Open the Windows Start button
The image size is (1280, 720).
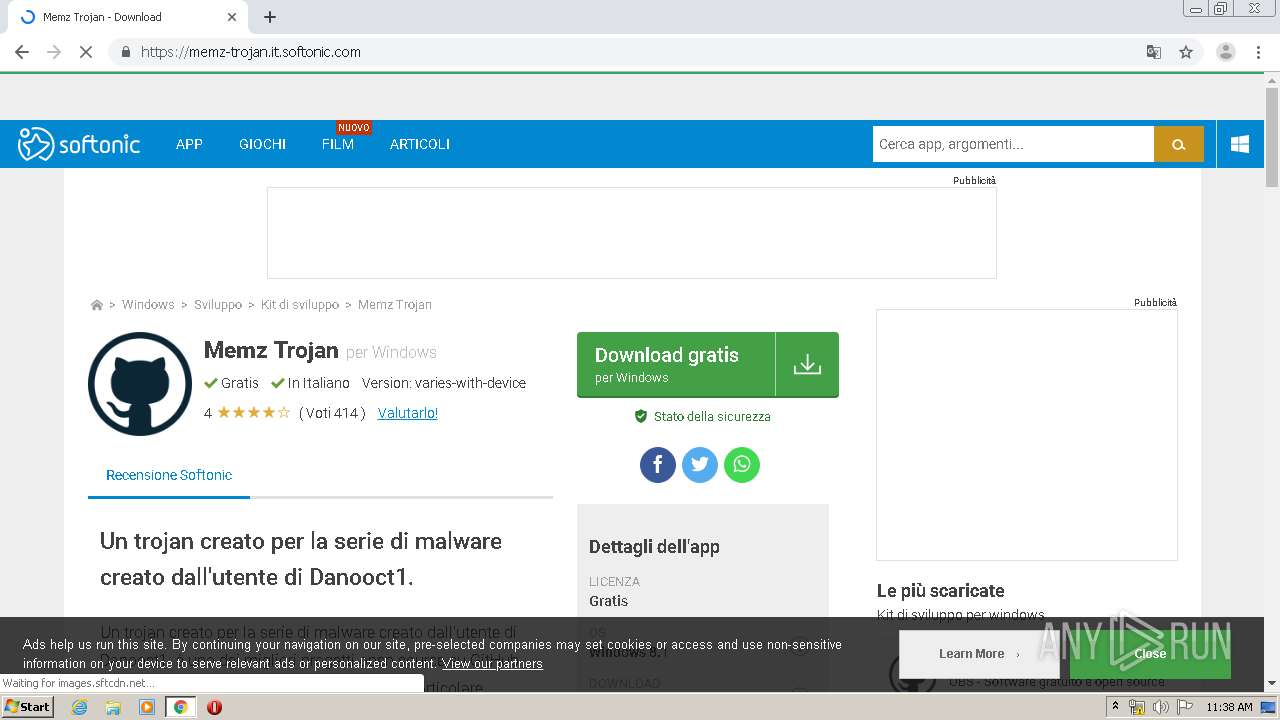[x=28, y=707]
